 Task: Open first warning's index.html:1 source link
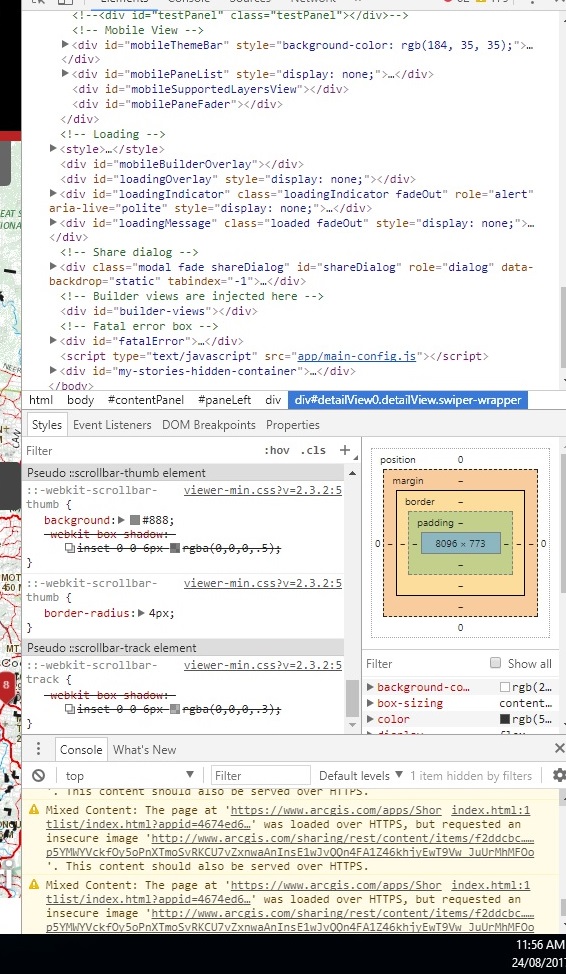[x=491, y=810]
